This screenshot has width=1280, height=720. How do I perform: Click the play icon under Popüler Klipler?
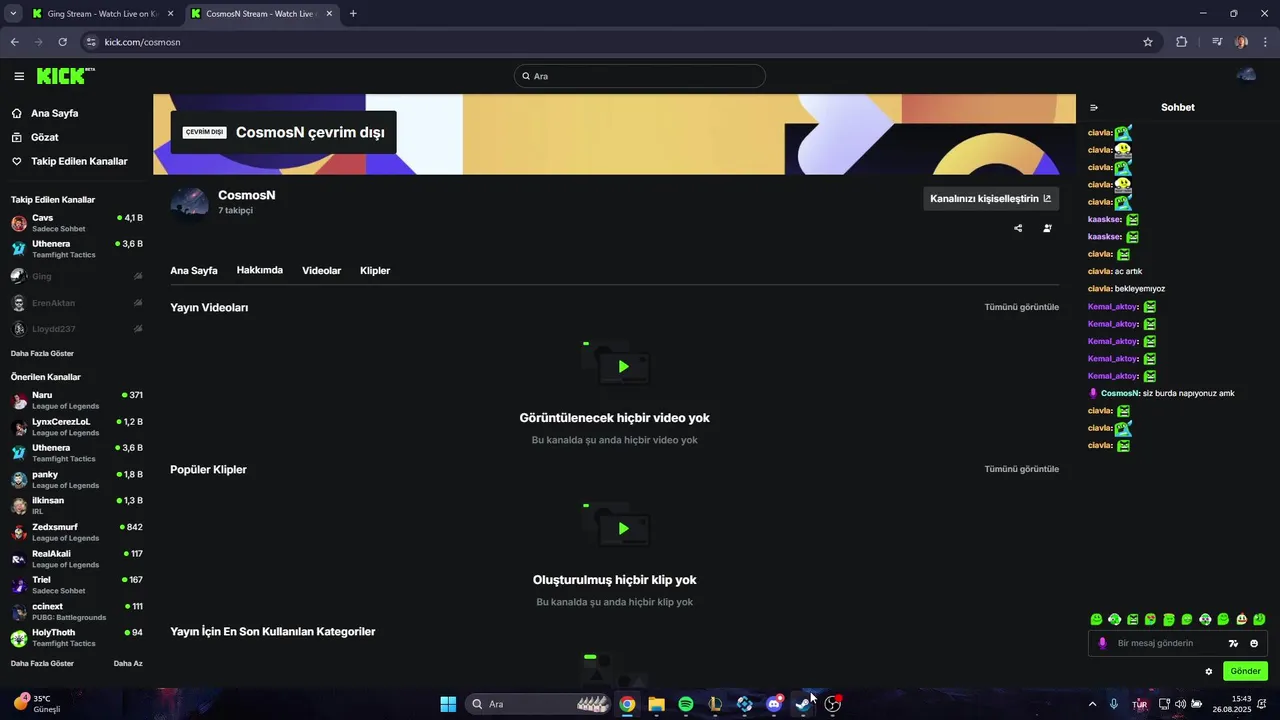tap(623, 528)
